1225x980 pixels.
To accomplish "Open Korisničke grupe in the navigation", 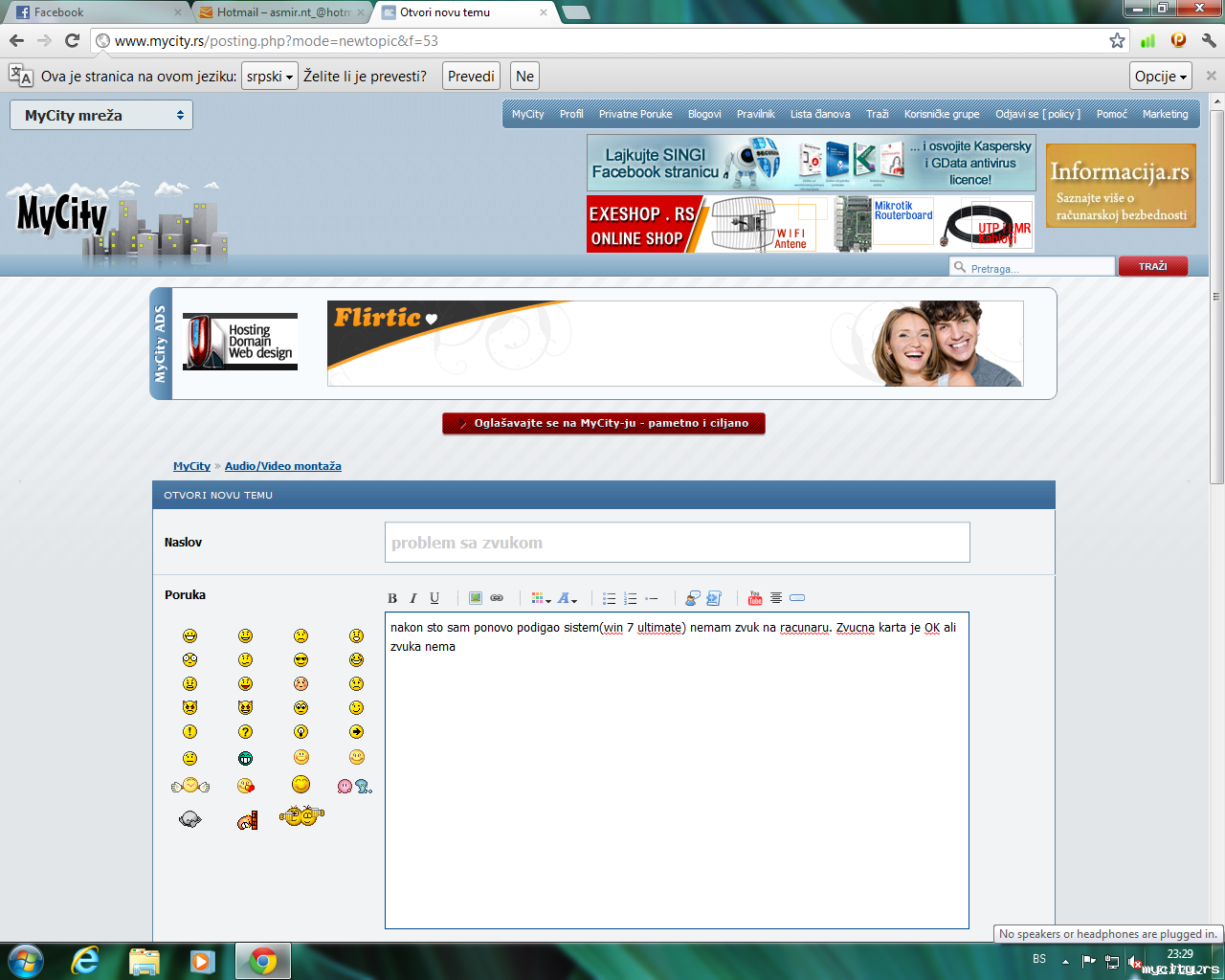I will 942,114.
